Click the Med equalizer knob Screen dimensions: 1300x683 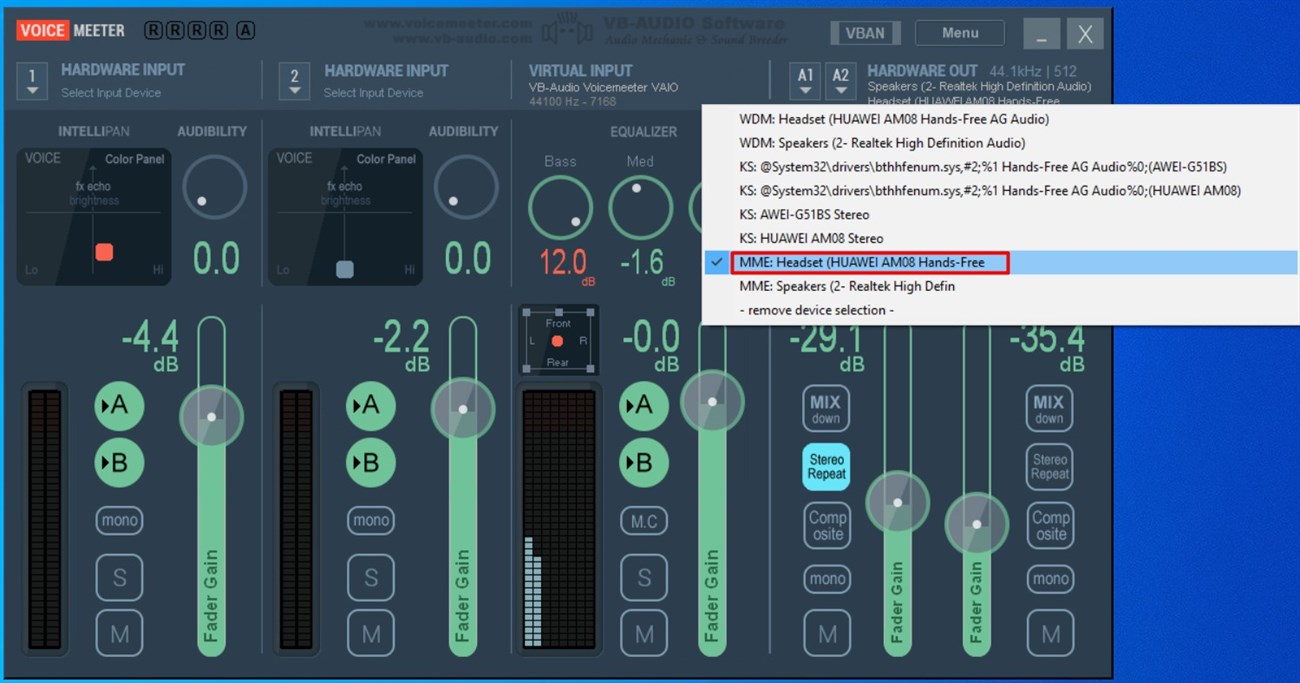click(641, 208)
